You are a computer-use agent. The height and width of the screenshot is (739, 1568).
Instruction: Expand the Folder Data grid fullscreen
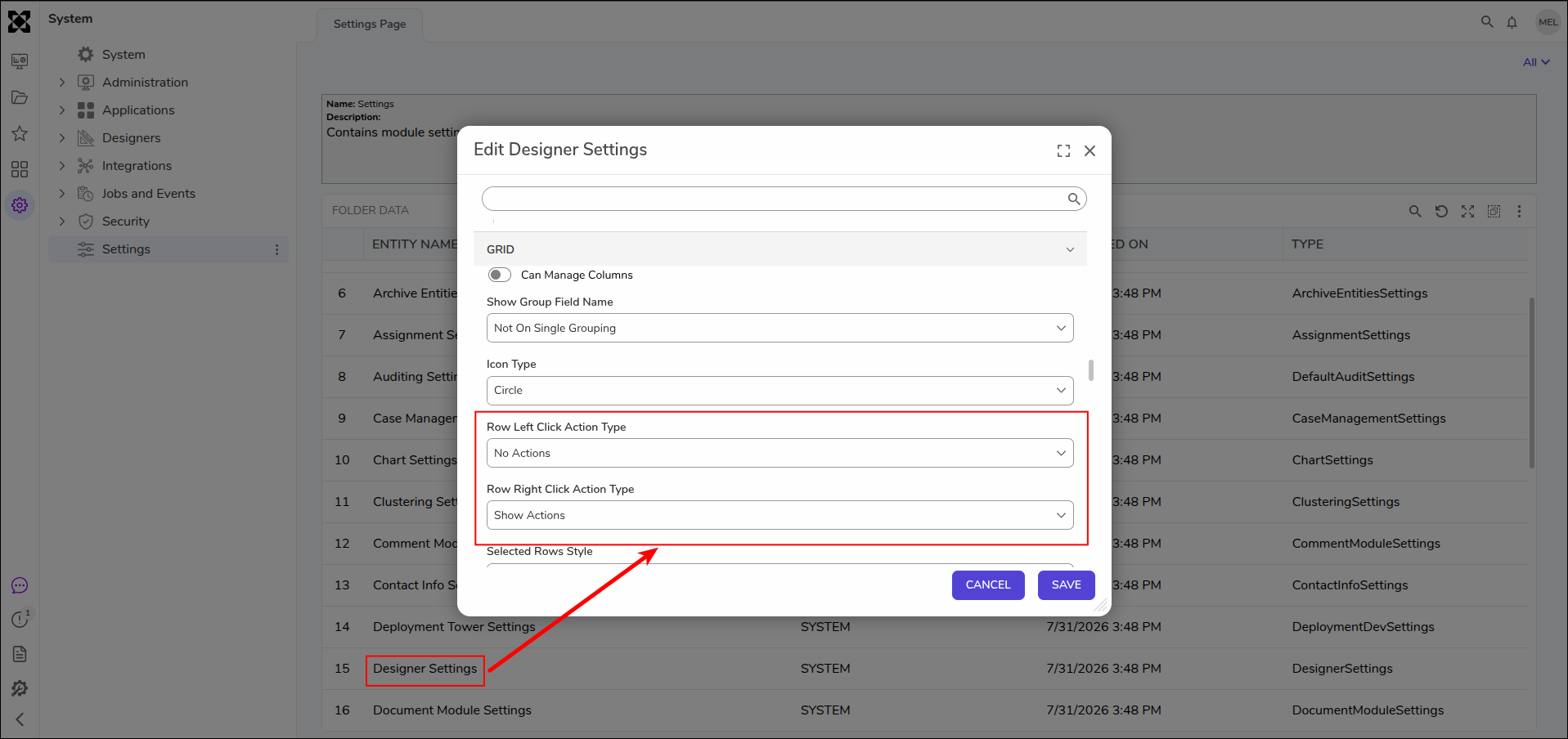coord(1467,211)
